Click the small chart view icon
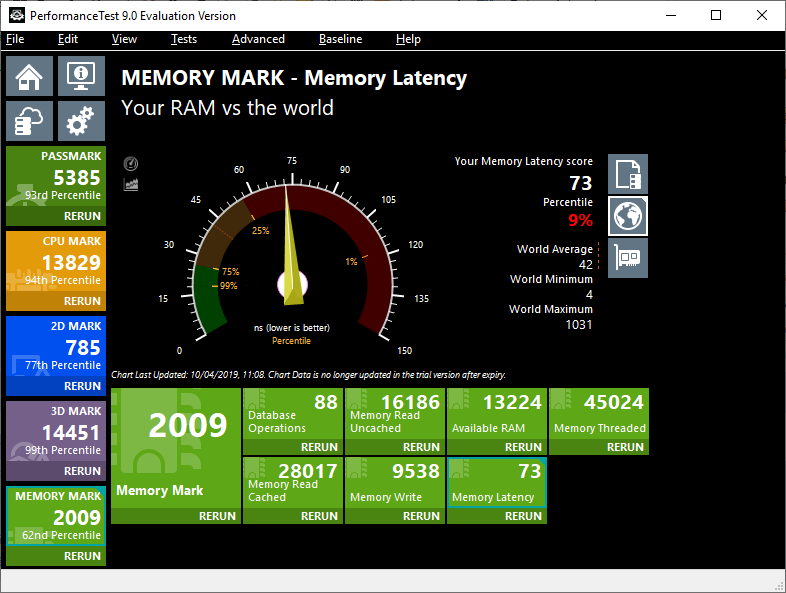786x593 pixels. coord(131,184)
